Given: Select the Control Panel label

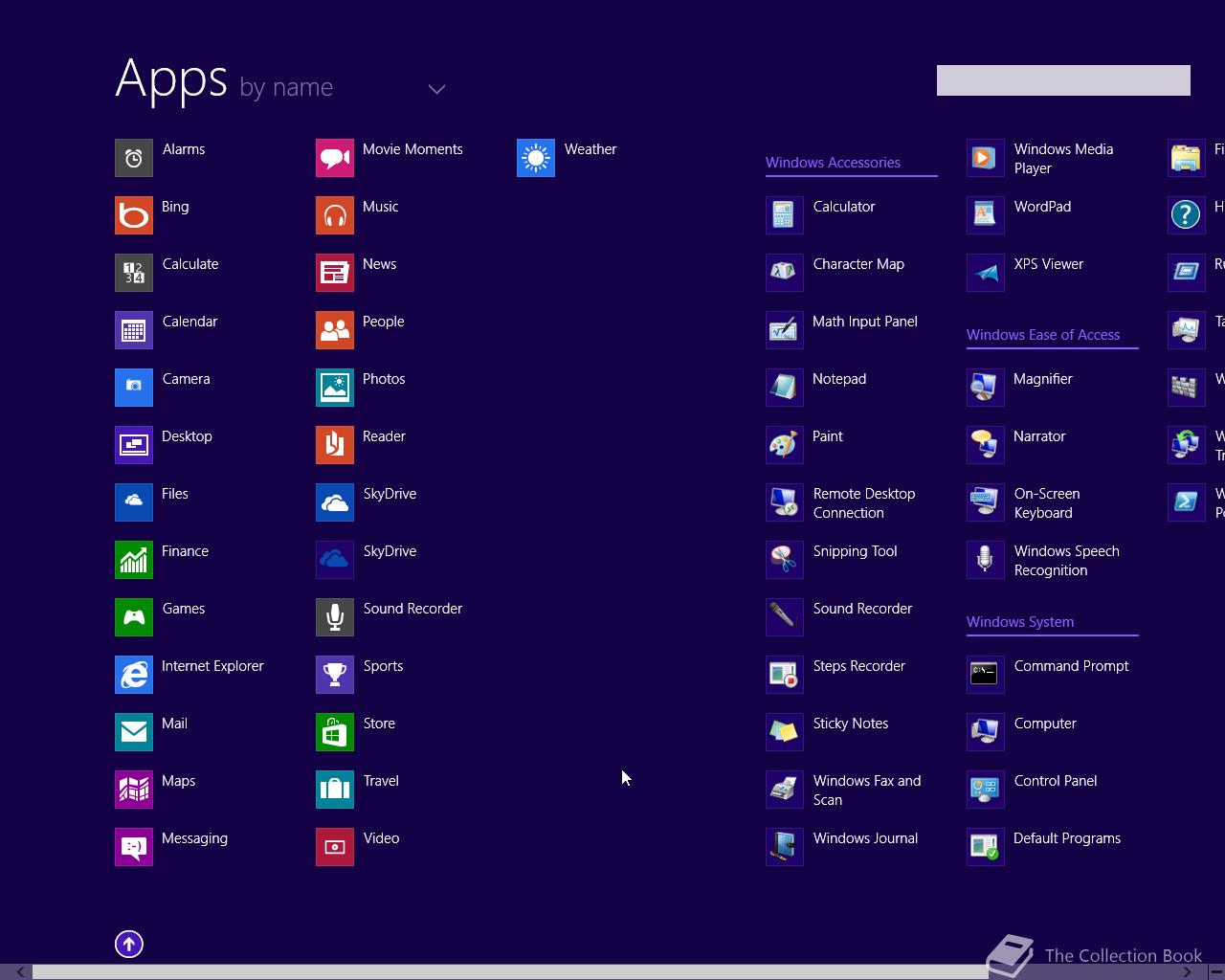Looking at the screenshot, I should (x=1056, y=781).
